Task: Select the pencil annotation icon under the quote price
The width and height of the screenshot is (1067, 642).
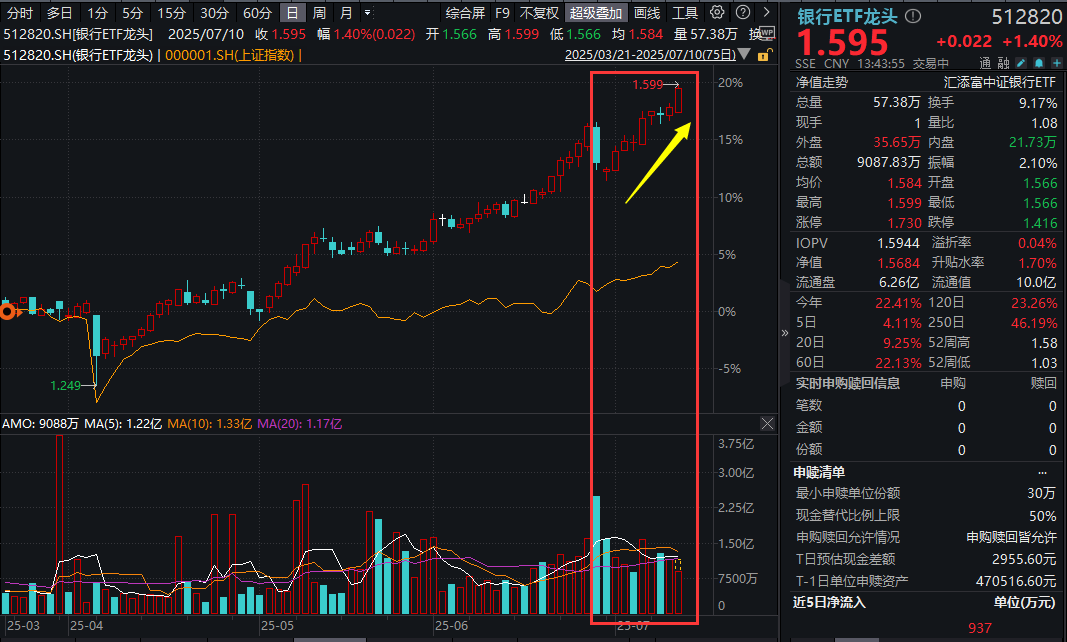Action: pyautogui.click(x=1021, y=62)
